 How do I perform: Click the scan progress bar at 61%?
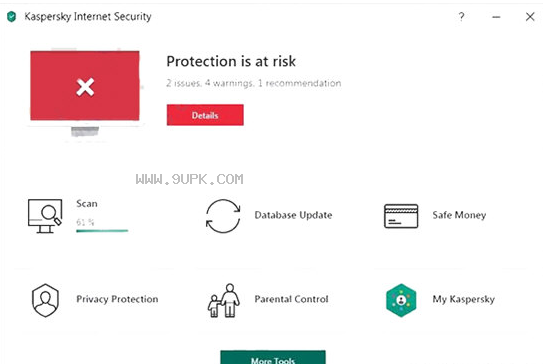[x=102, y=231]
